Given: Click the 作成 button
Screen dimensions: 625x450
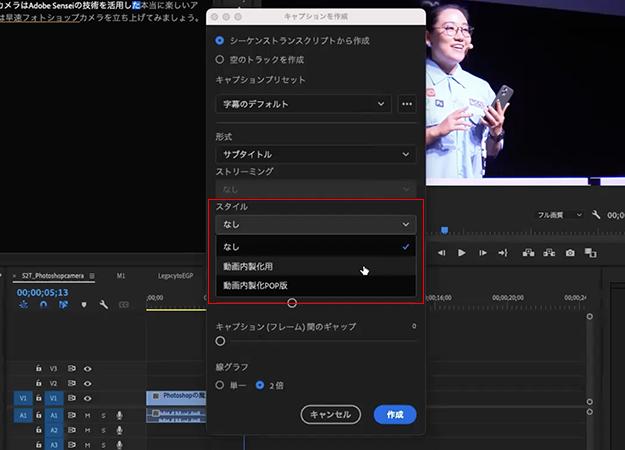Looking at the screenshot, I should point(395,415).
